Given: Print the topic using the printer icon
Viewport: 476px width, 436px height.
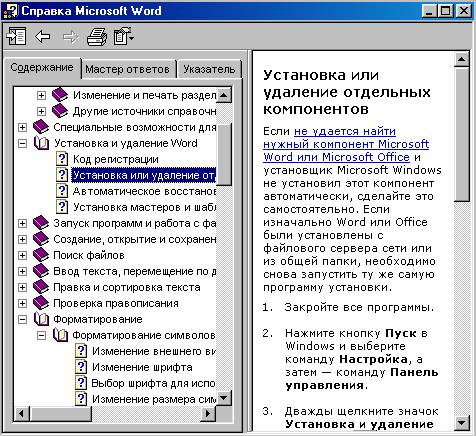Looking at the screenshot, I should [x=97, y=37].
